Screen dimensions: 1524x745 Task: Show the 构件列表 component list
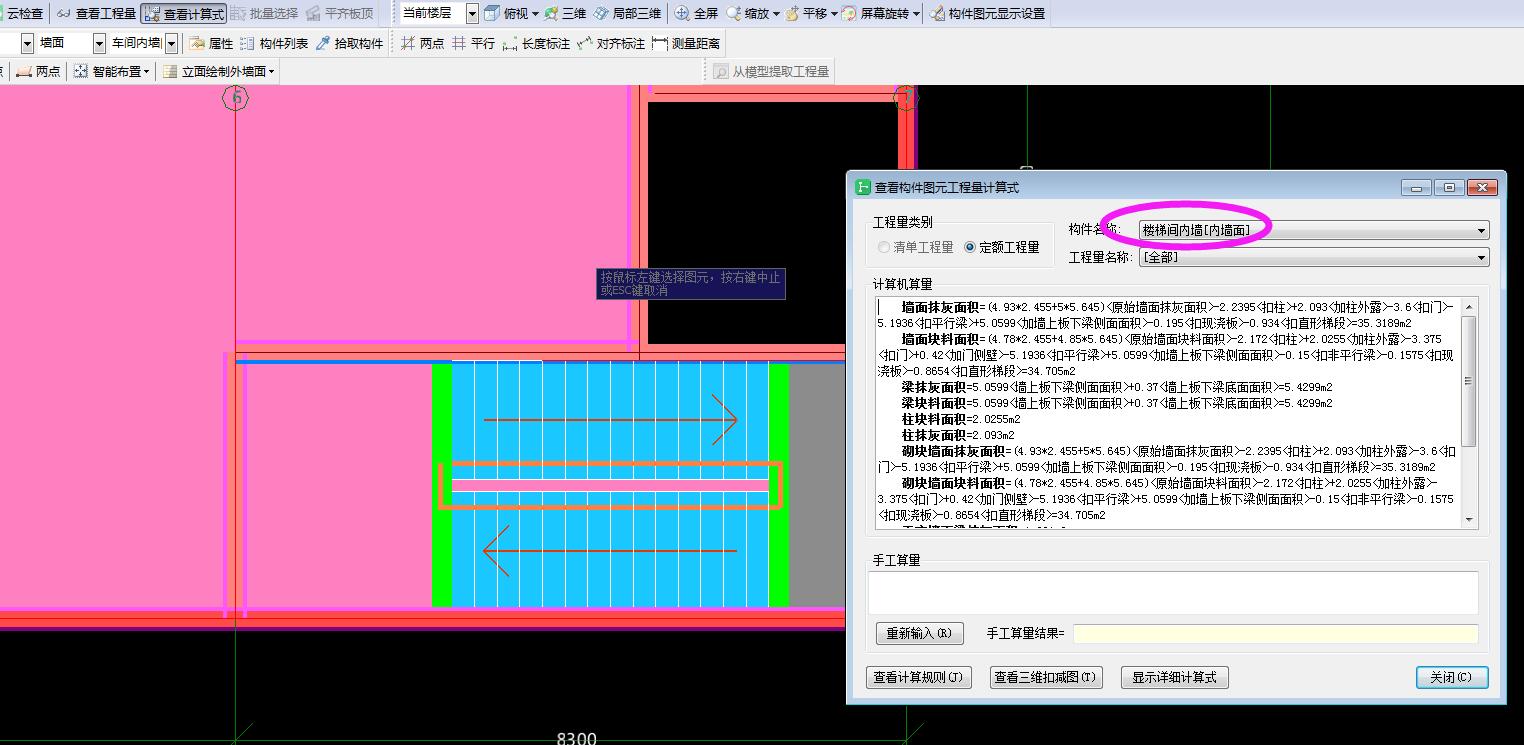(x=274, y=43)
